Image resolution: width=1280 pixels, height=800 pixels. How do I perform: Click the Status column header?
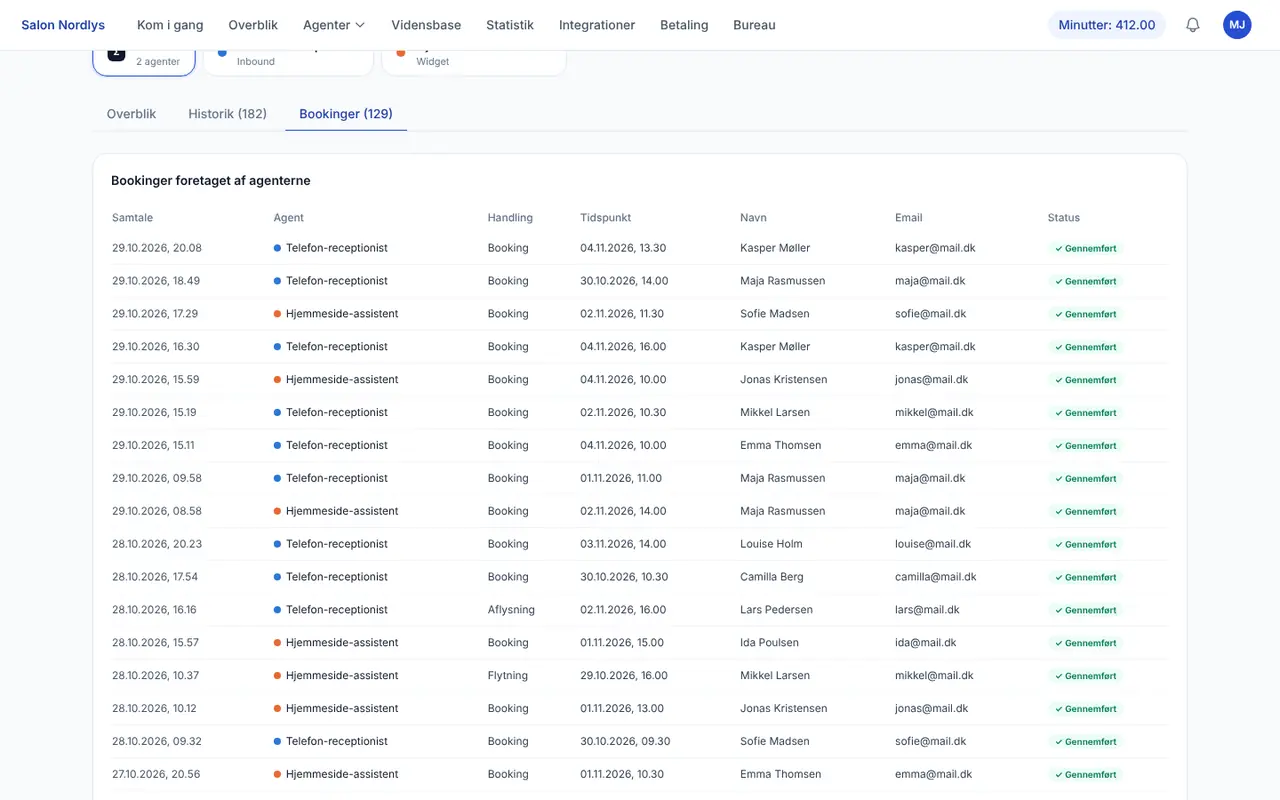click(x=1064, y=217)
